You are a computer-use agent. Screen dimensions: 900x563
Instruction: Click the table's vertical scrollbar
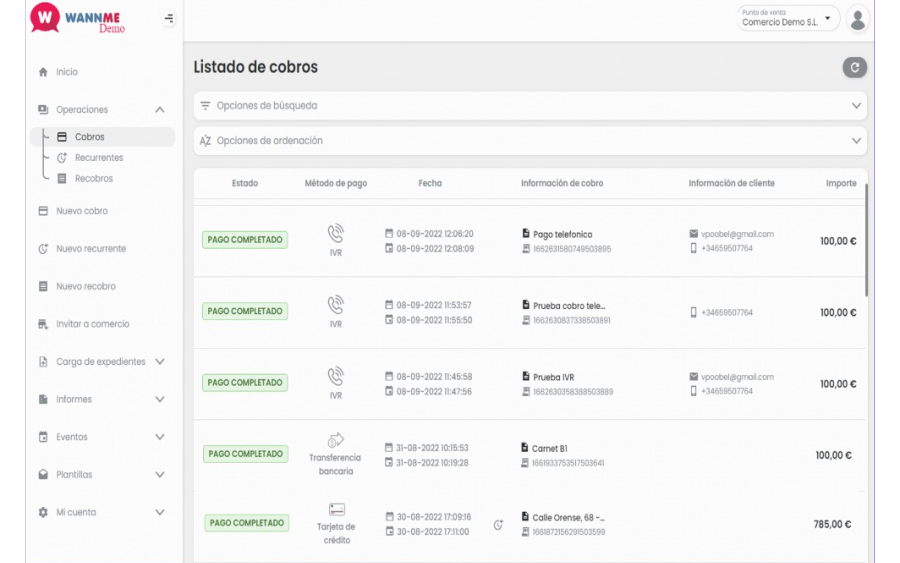866,240
